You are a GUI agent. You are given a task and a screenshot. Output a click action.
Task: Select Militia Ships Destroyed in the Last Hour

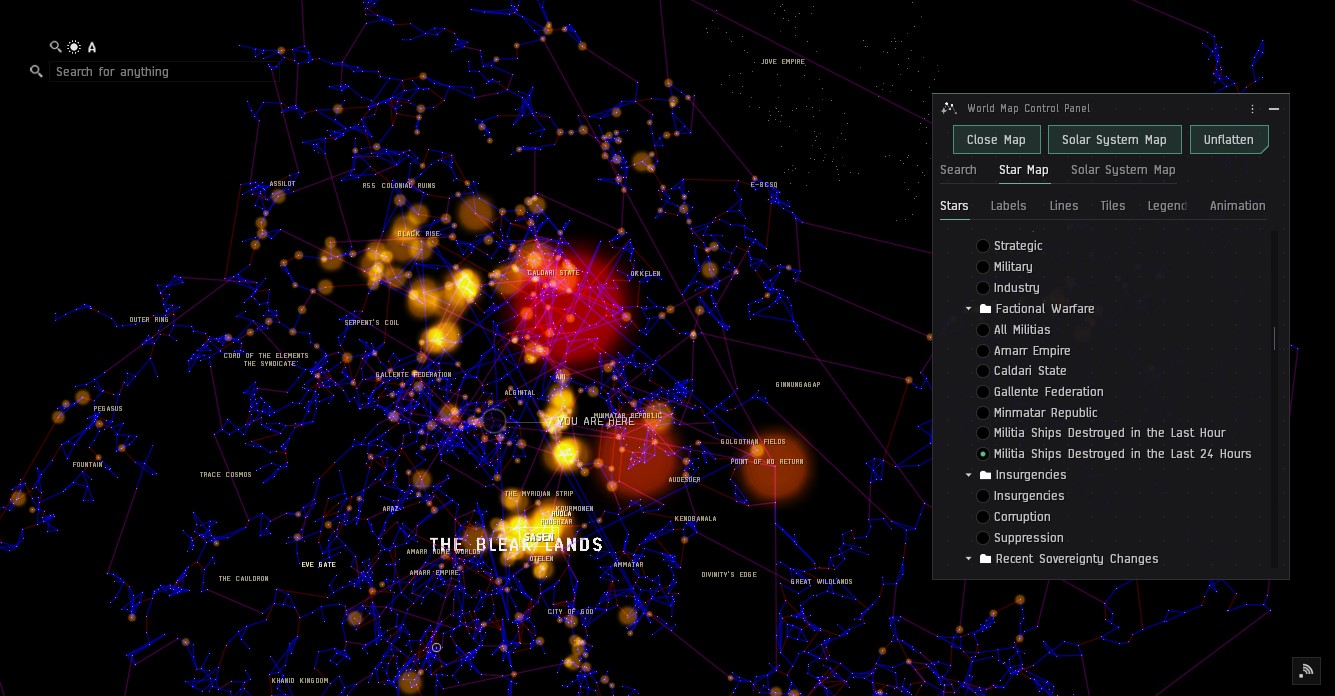point(983,433)
